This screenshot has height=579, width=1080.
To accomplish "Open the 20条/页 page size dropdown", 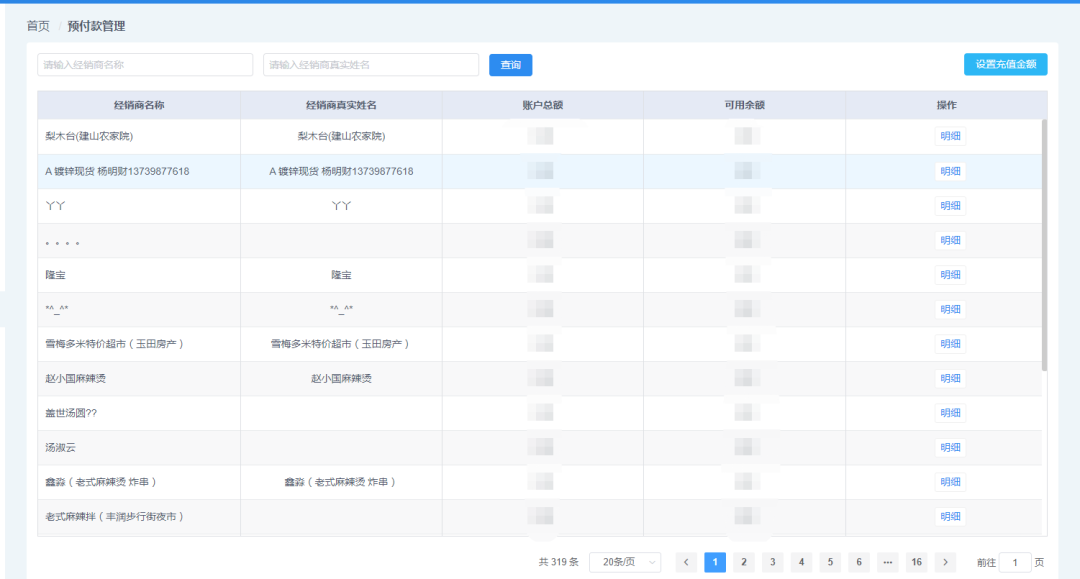I will tap(625, 562).
